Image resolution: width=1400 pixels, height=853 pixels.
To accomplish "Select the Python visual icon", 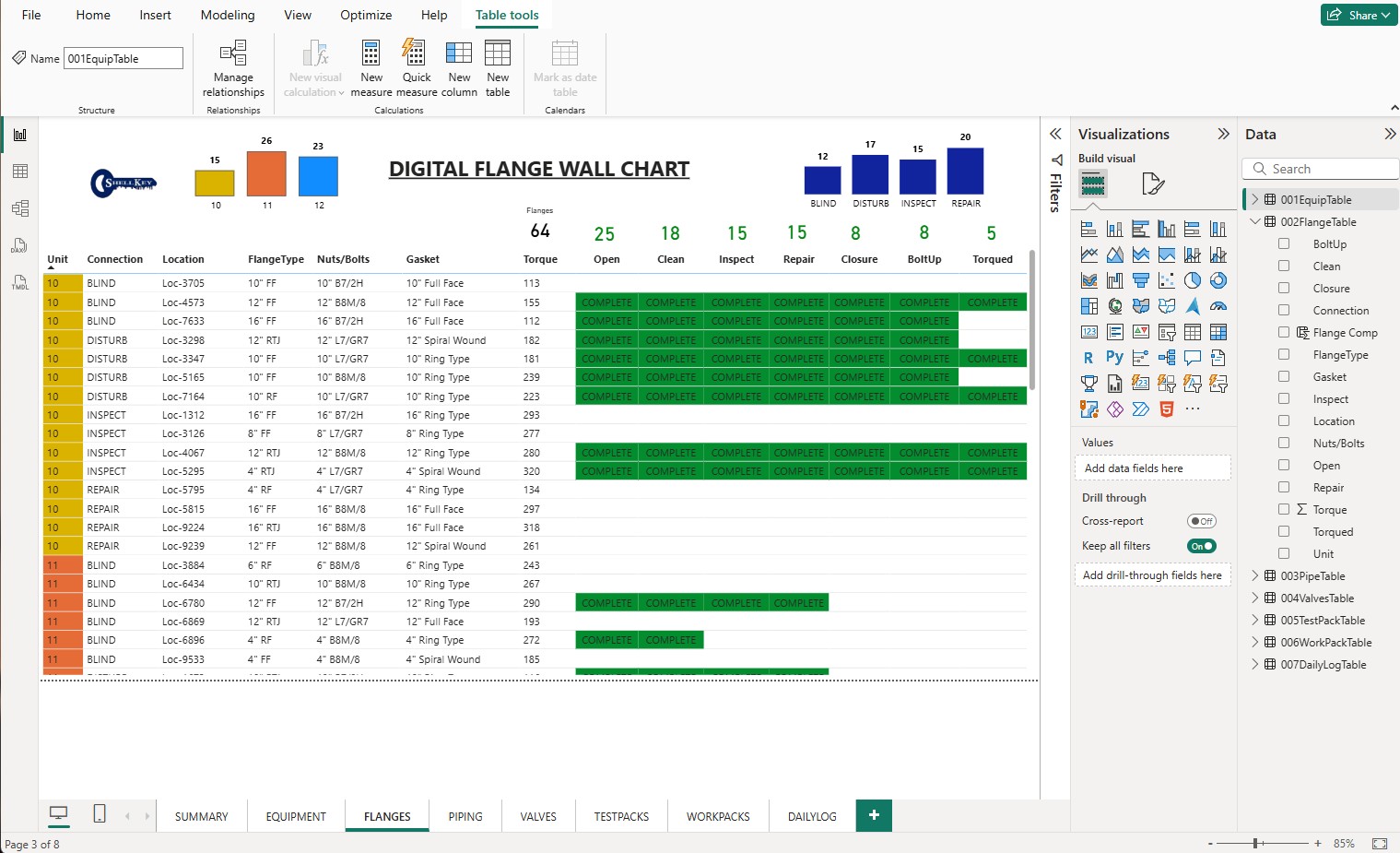I will click(x=1115, y=357).
